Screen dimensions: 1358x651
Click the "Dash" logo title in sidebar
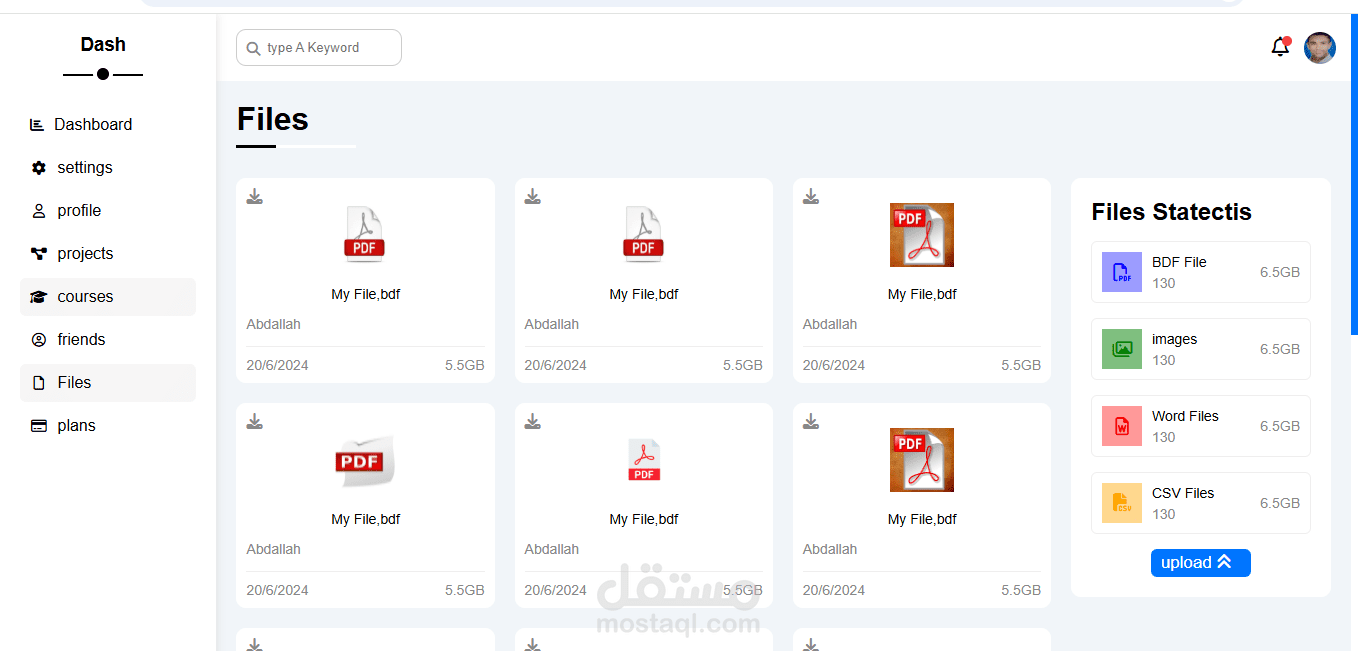[x=103, y=44]
